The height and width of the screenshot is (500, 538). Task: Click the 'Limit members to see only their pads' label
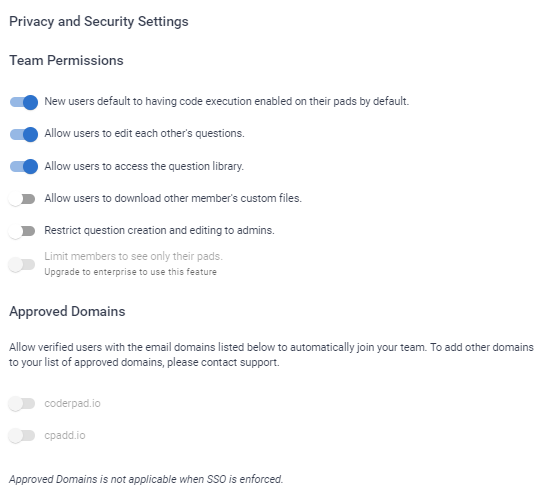pos(133,256)
